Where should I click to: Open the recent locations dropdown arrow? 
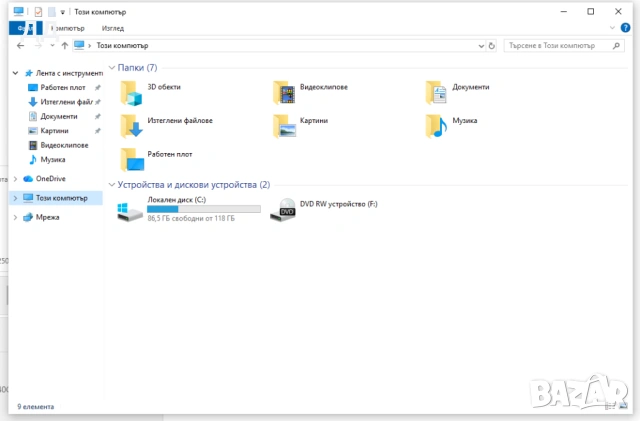pyautogui.click(x=52, y=46)
